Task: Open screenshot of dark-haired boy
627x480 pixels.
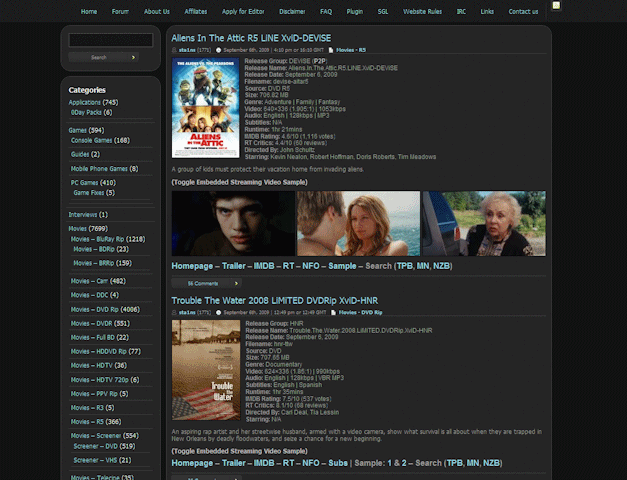Action: click(x=233, y=223)
